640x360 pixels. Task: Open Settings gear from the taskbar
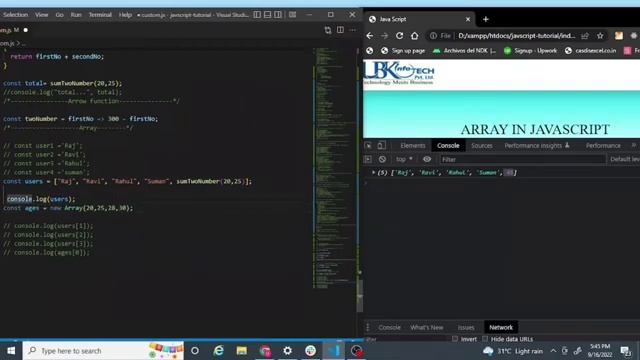[x=288, y=351]
